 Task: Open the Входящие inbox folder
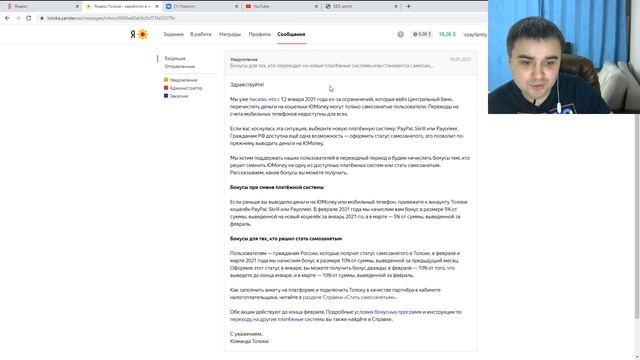point(175,58)
